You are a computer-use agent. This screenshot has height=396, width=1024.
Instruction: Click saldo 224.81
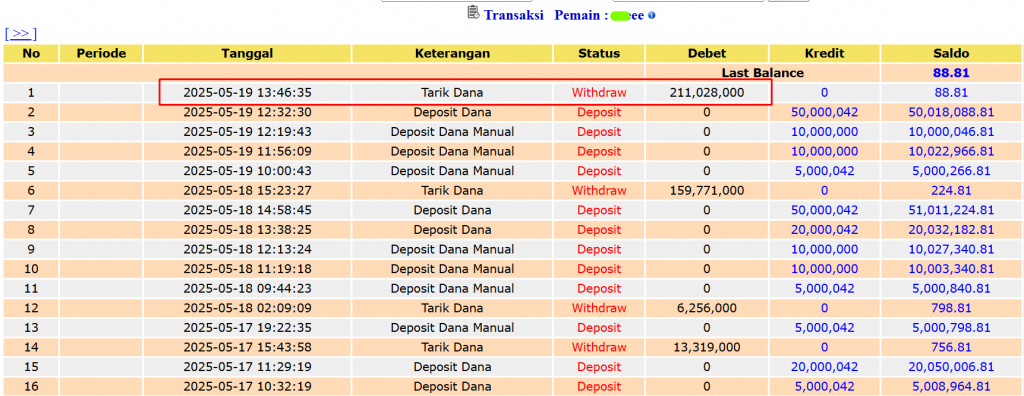click(951, 191)
